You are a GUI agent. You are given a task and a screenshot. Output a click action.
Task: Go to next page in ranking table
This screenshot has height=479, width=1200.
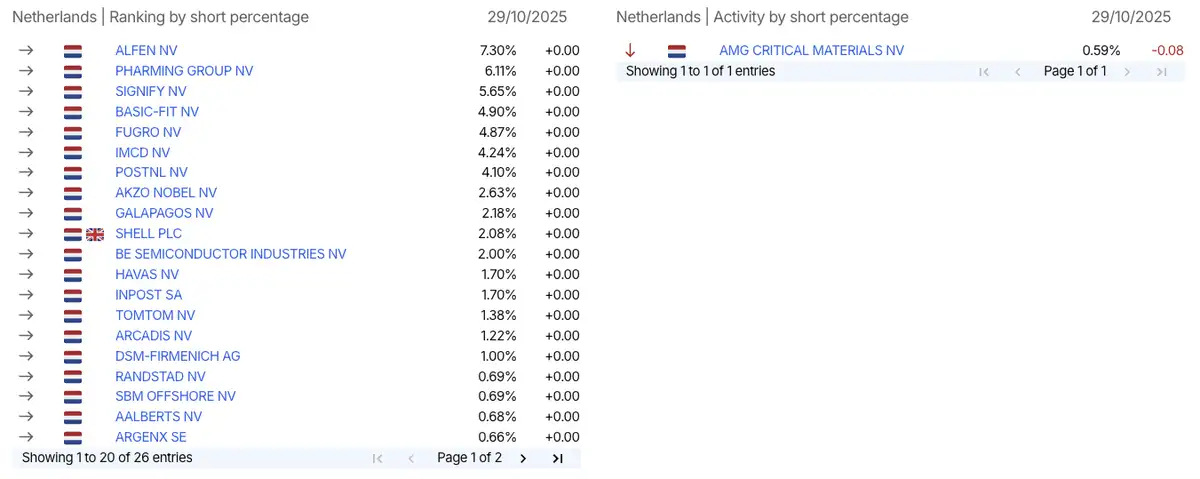[523, 458]
